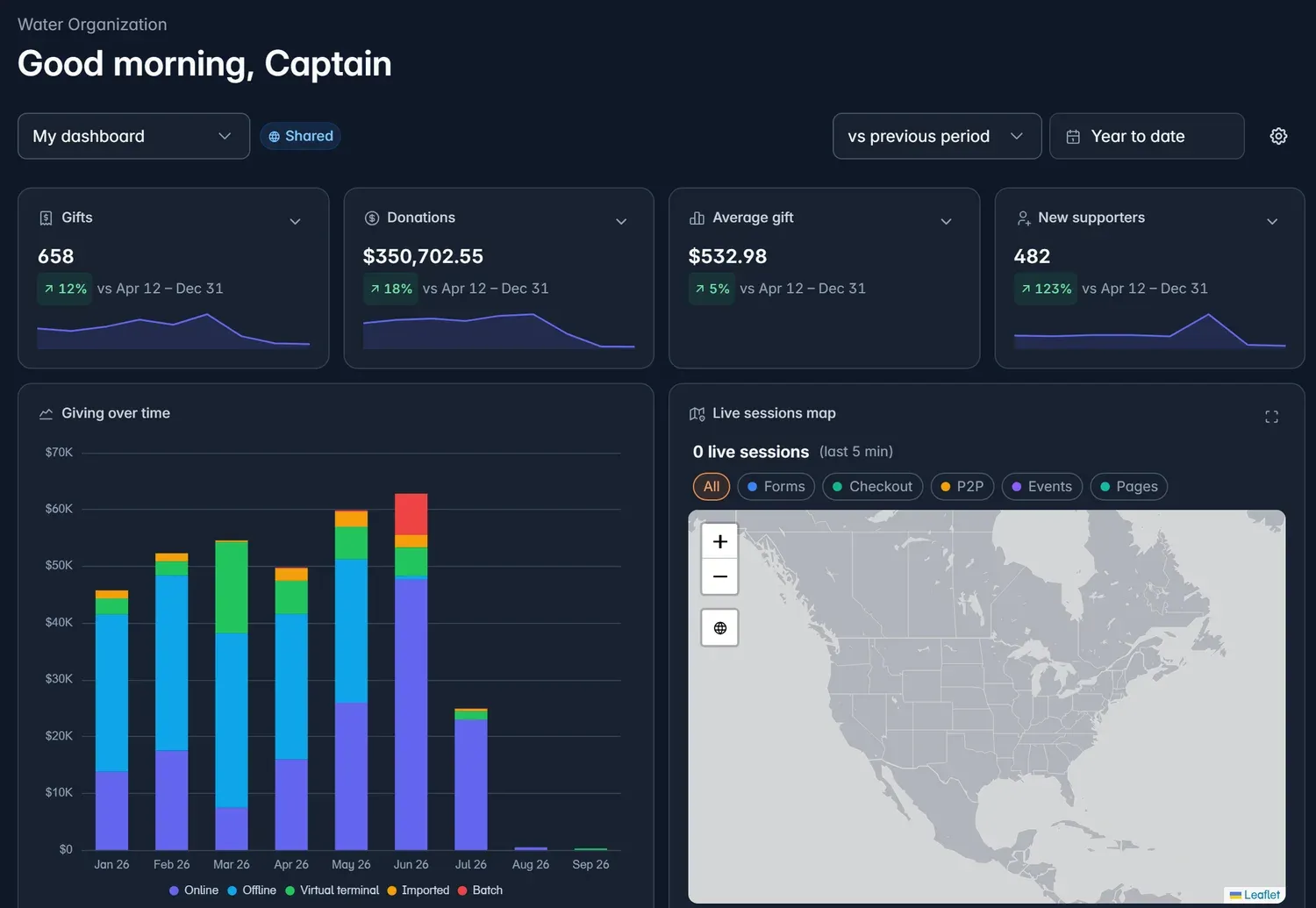1316x908 pixels.
Task: Click the New supporters person icon
Action: tap(1023, 218)
